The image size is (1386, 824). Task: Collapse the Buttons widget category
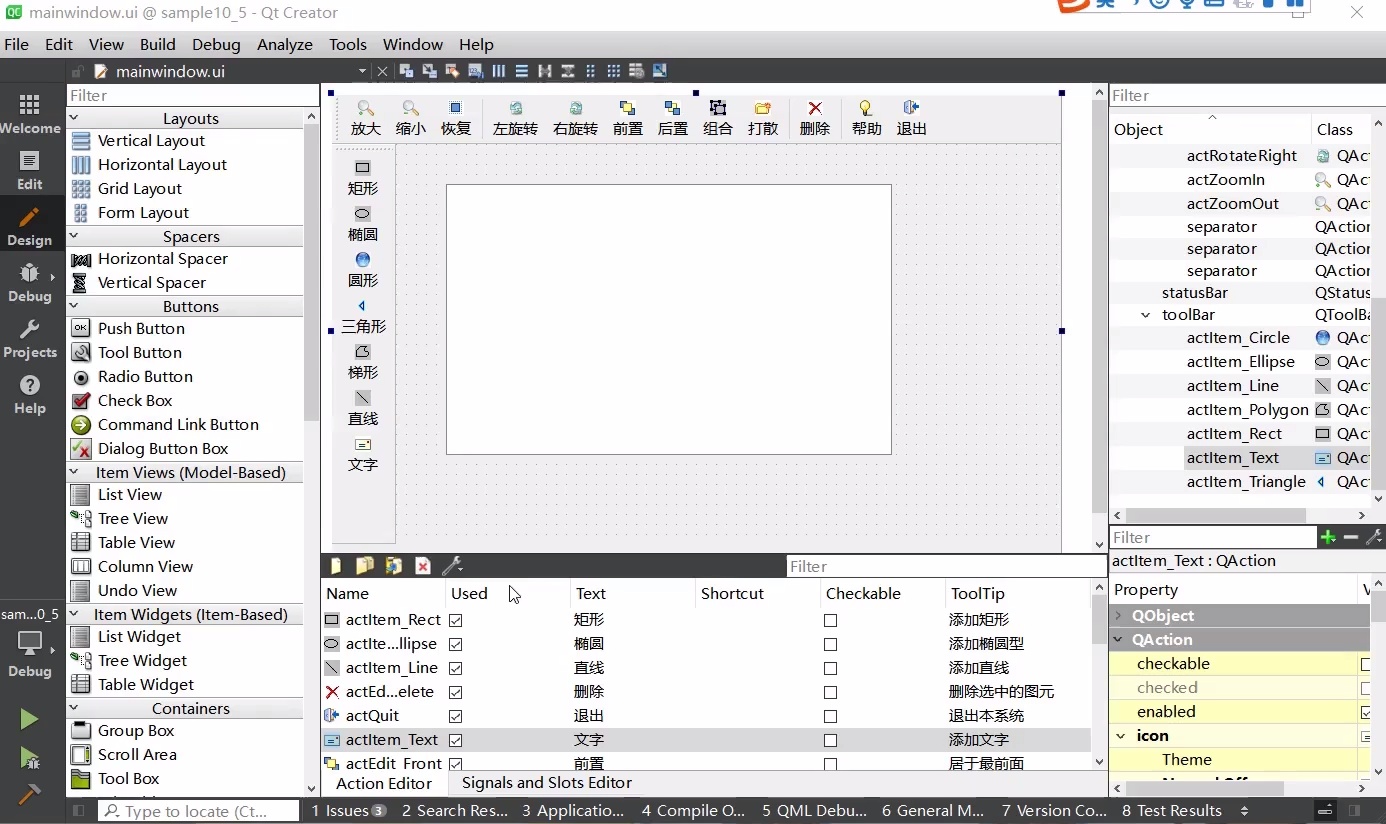(74, 306)
